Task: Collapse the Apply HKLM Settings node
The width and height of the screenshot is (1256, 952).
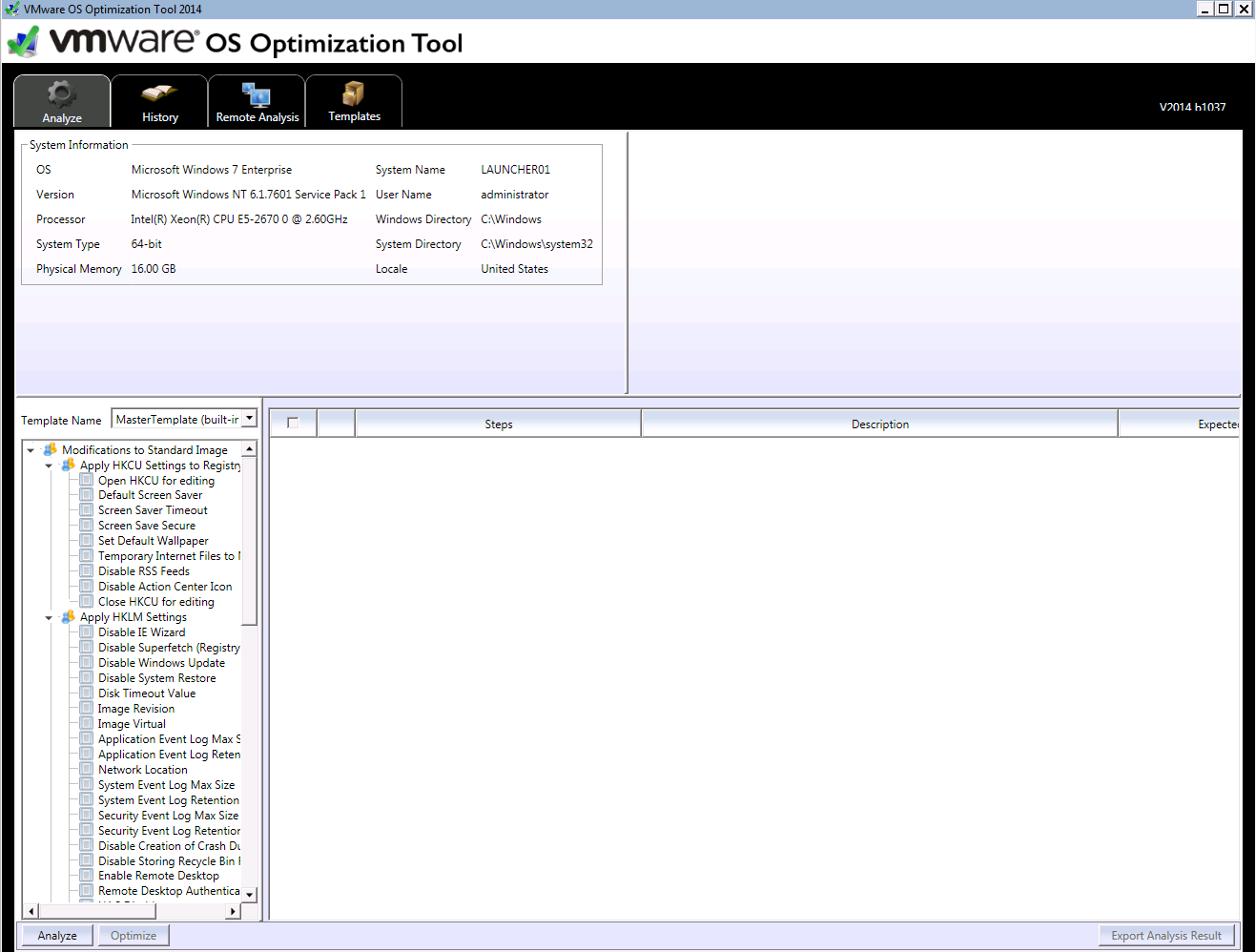Action: coord(49,616)
